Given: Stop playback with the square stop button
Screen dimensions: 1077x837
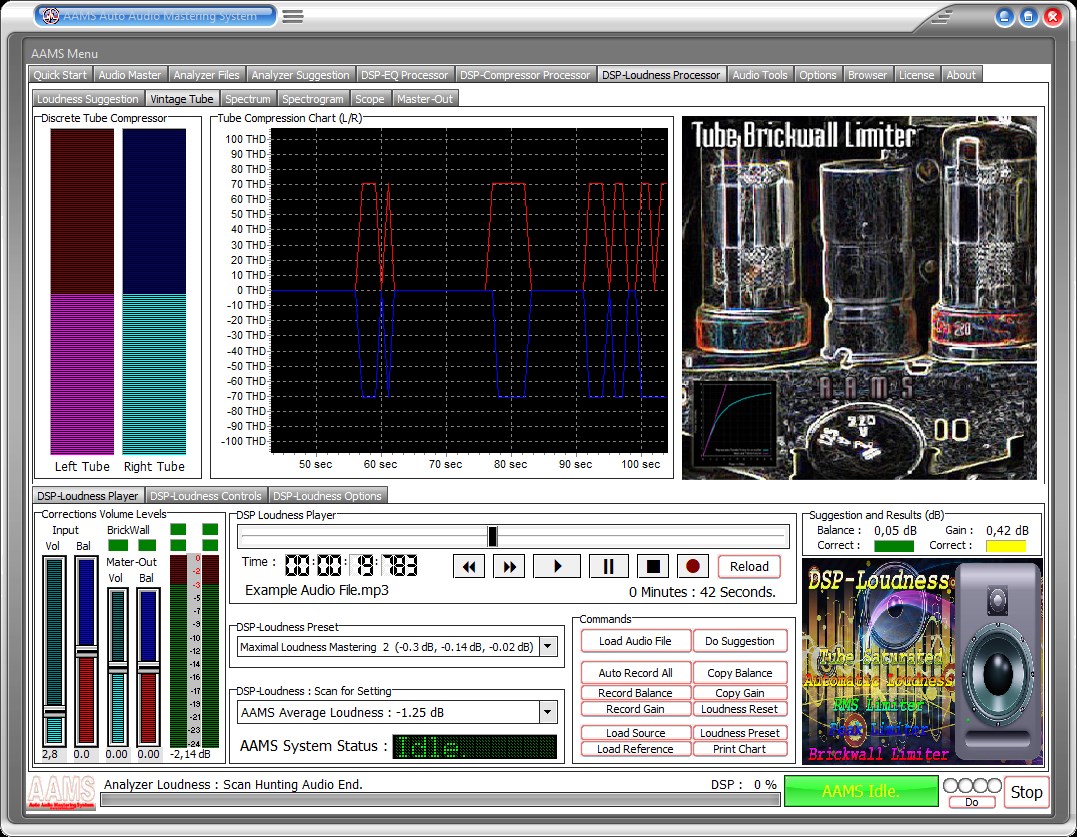Looking at the screenshot, I should [x=653, y=566].
